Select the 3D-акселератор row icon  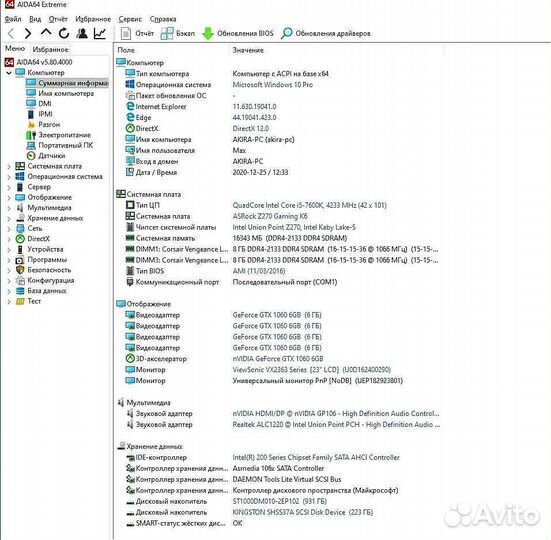coord(130,359)
